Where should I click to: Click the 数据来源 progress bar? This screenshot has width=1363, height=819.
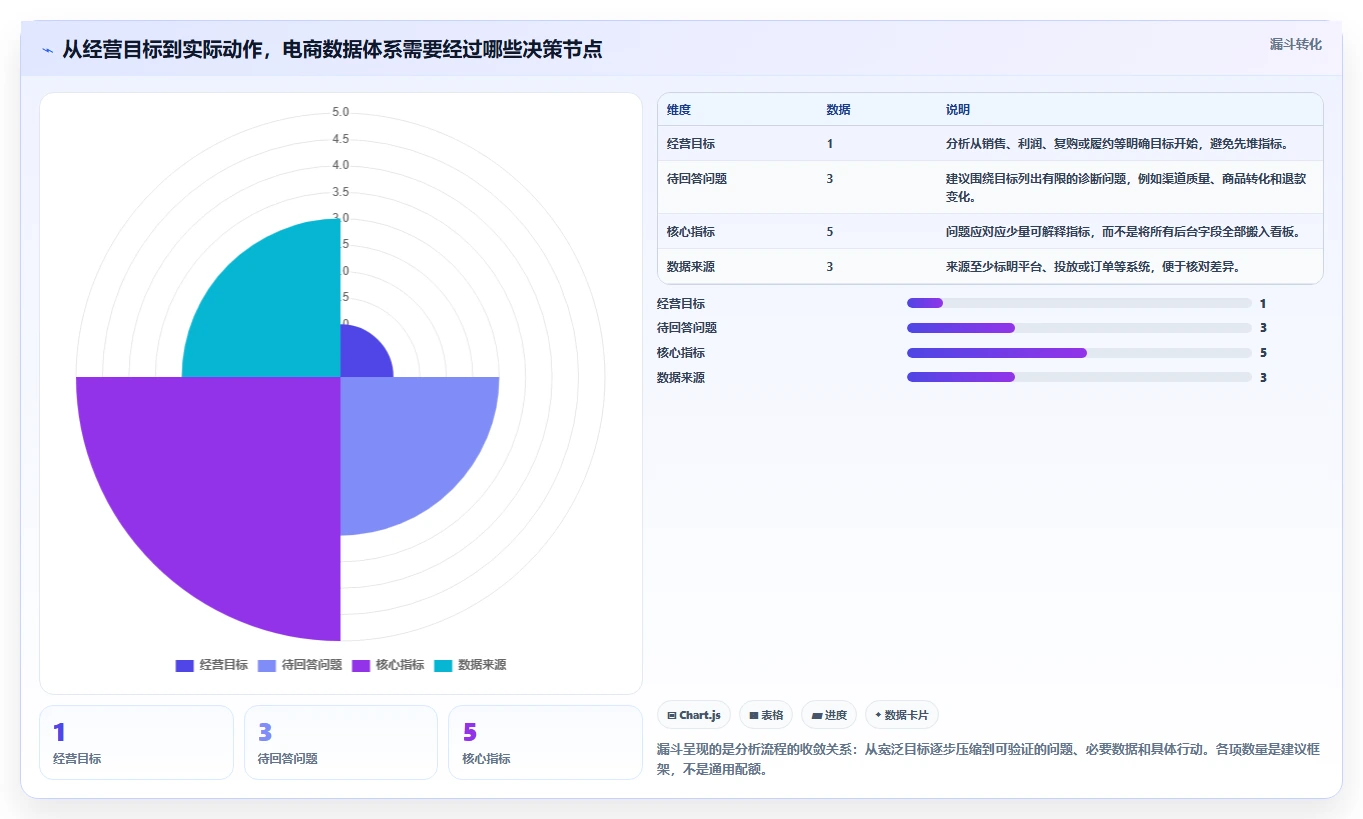coord(1079,377)
